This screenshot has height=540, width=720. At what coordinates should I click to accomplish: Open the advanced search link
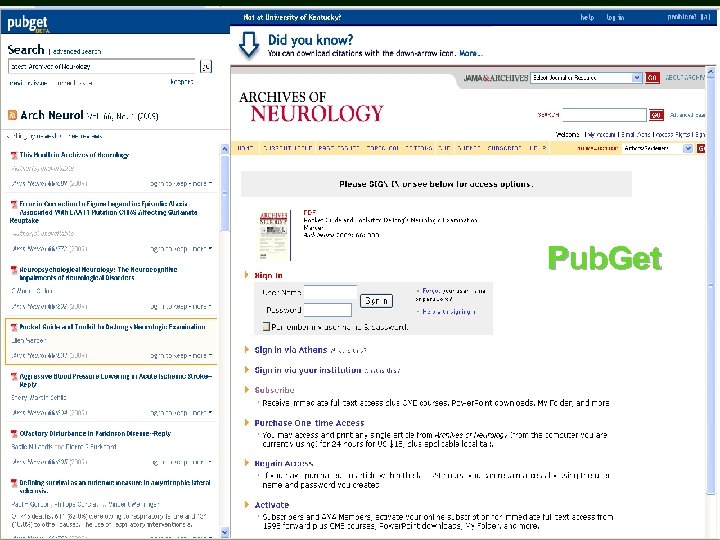pyautogui.click(x=77, y=51)
